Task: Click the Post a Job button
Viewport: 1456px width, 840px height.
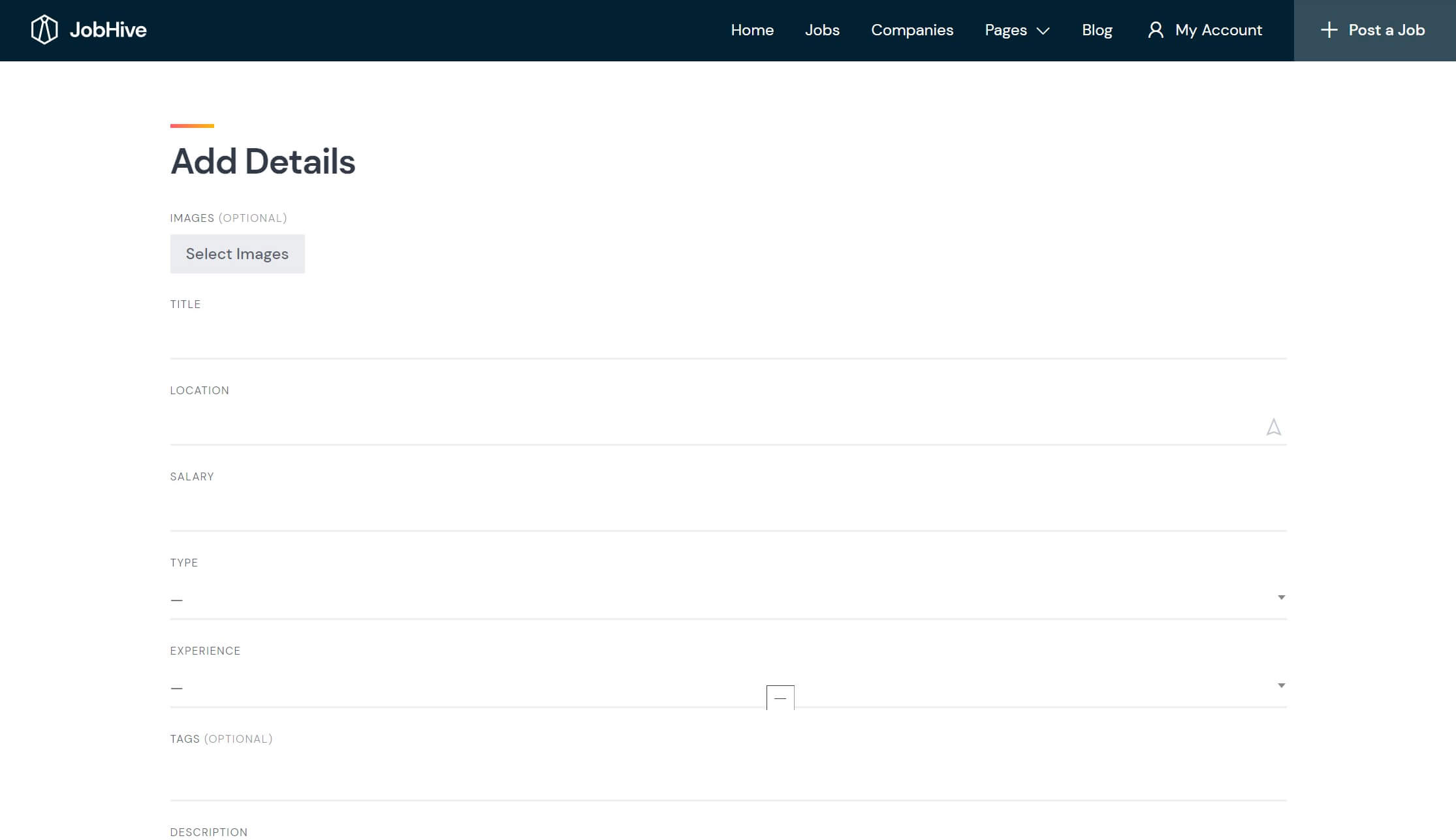Action: click(x=1374, y=31)
